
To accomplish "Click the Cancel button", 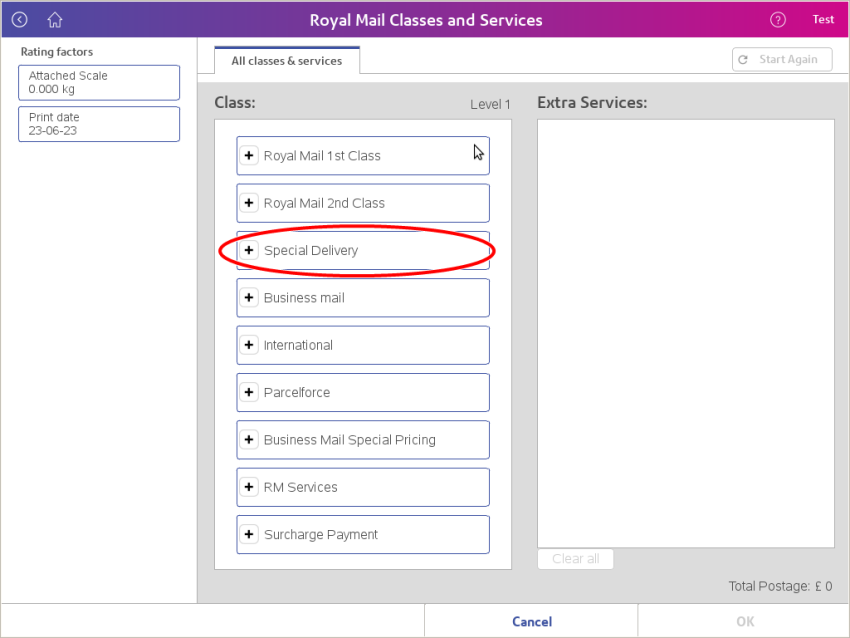I will coord(531,621).
